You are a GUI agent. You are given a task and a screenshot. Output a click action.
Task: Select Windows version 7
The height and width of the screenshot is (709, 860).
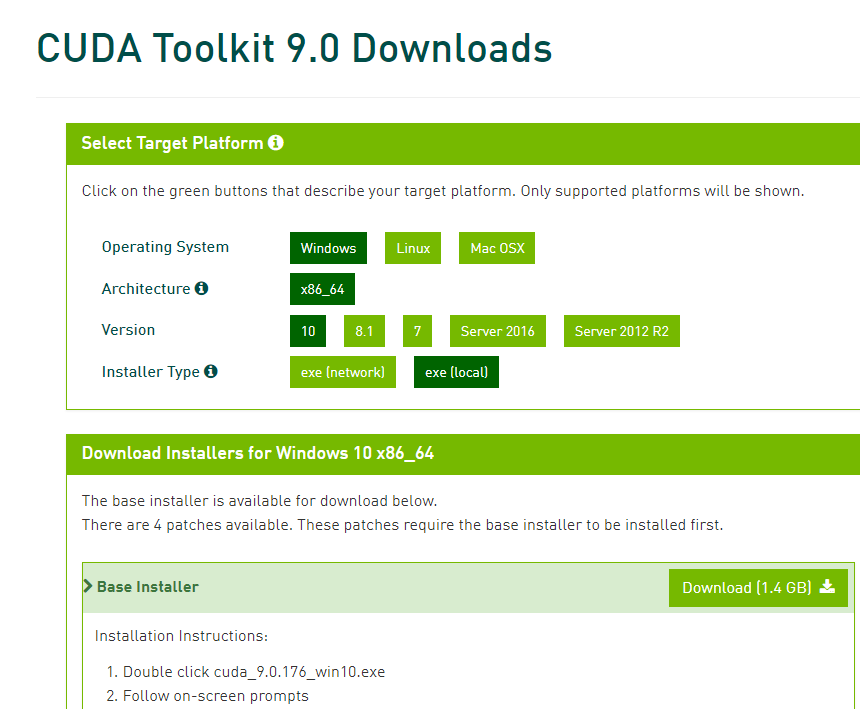point(417,331)
